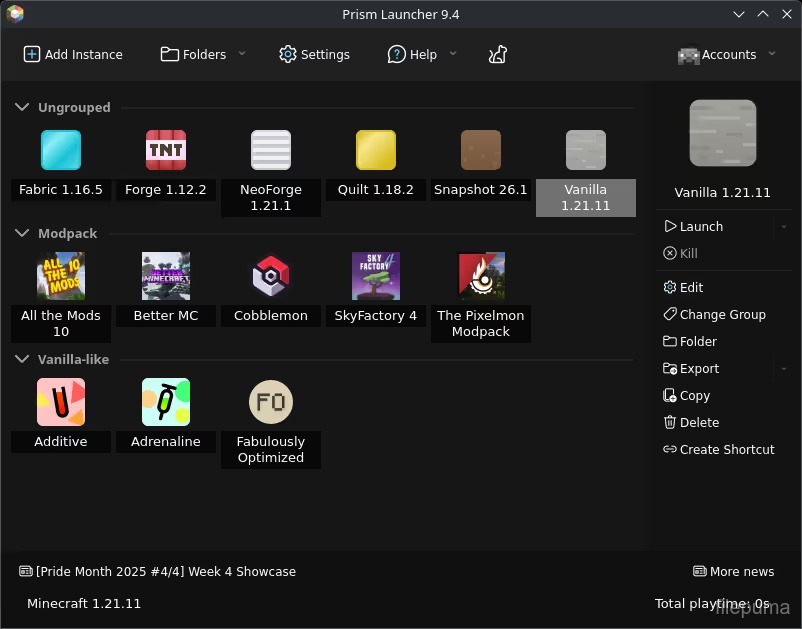Select the Forge 1.12.2 TNT icon
Screen dimensions: 802x629
pyautogui.click(x=166, y=150)
